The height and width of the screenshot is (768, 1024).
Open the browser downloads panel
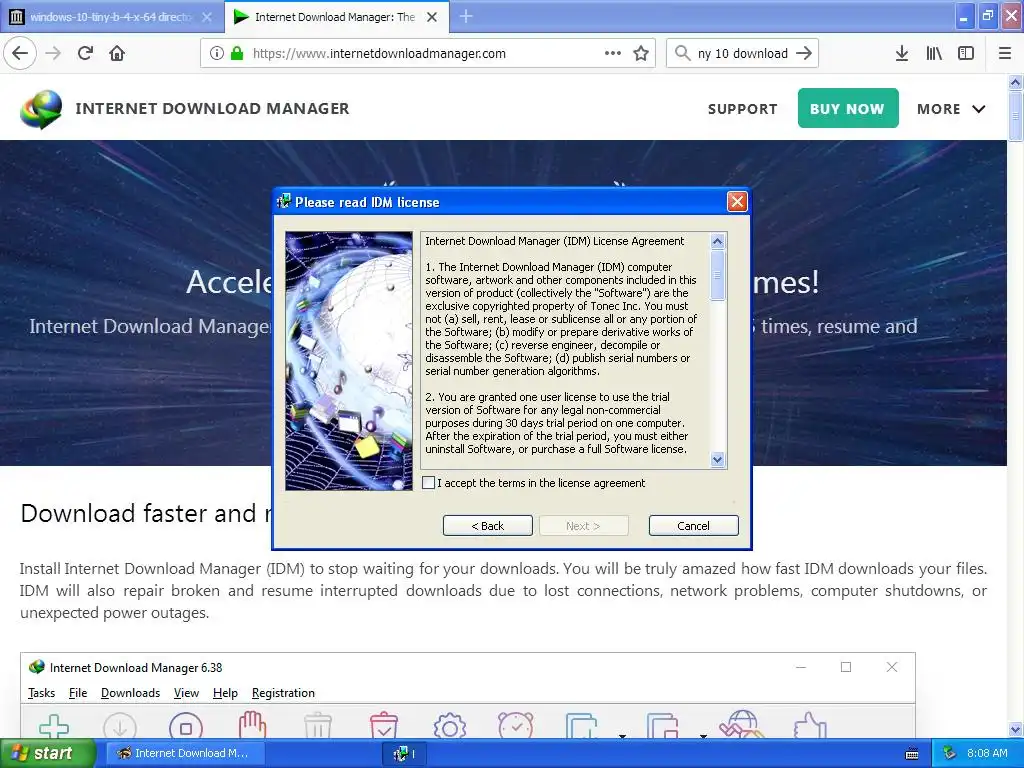click(902, 53)
